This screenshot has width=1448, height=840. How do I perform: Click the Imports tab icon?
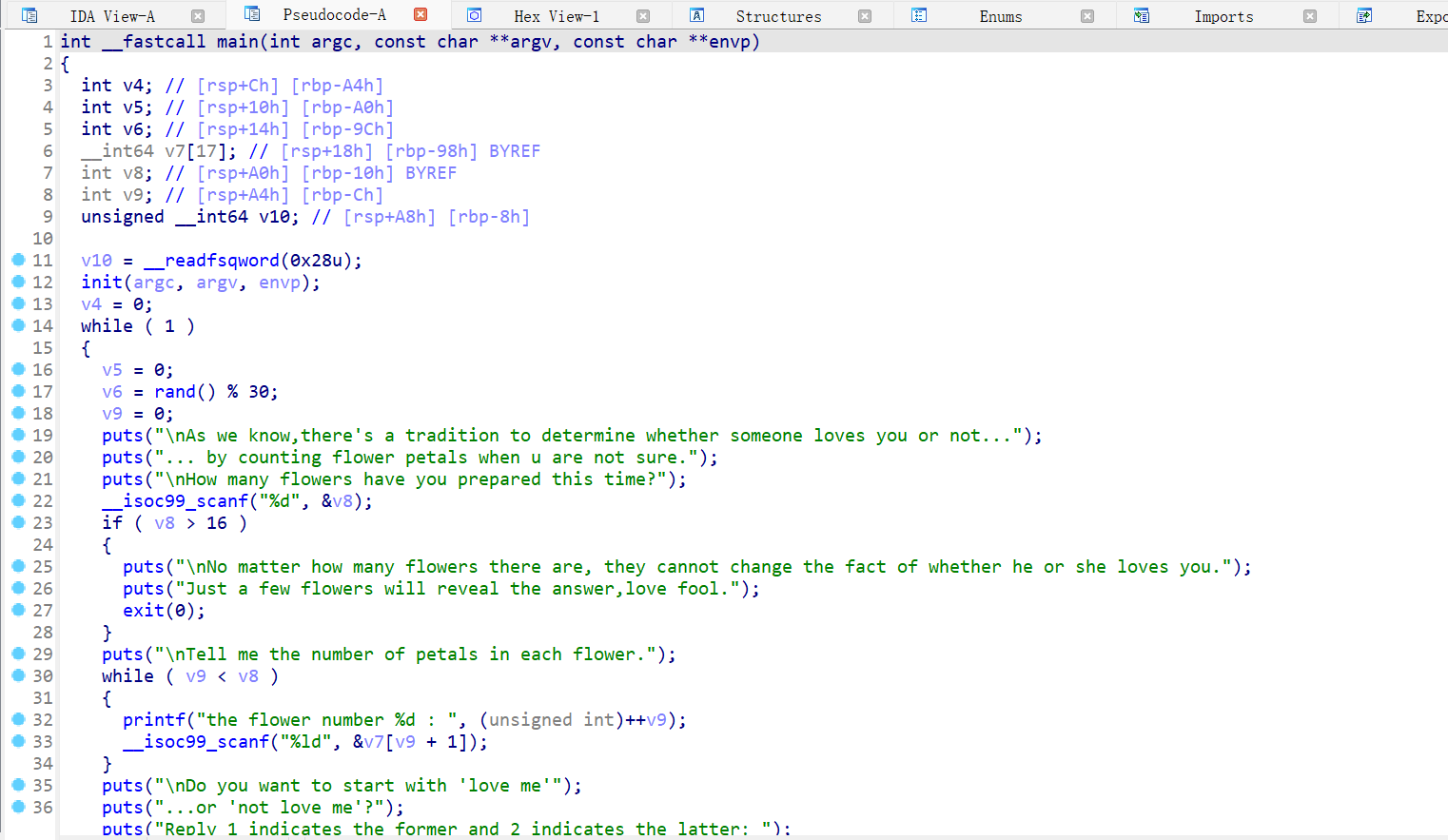click(1142, 15)
